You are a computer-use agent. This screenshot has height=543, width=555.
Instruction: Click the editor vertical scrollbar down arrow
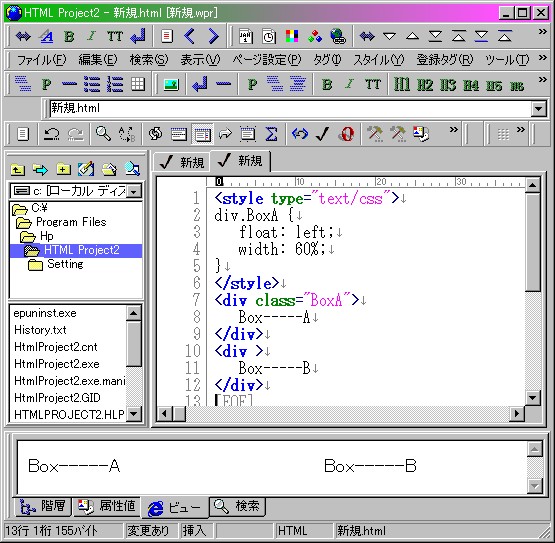533,398
